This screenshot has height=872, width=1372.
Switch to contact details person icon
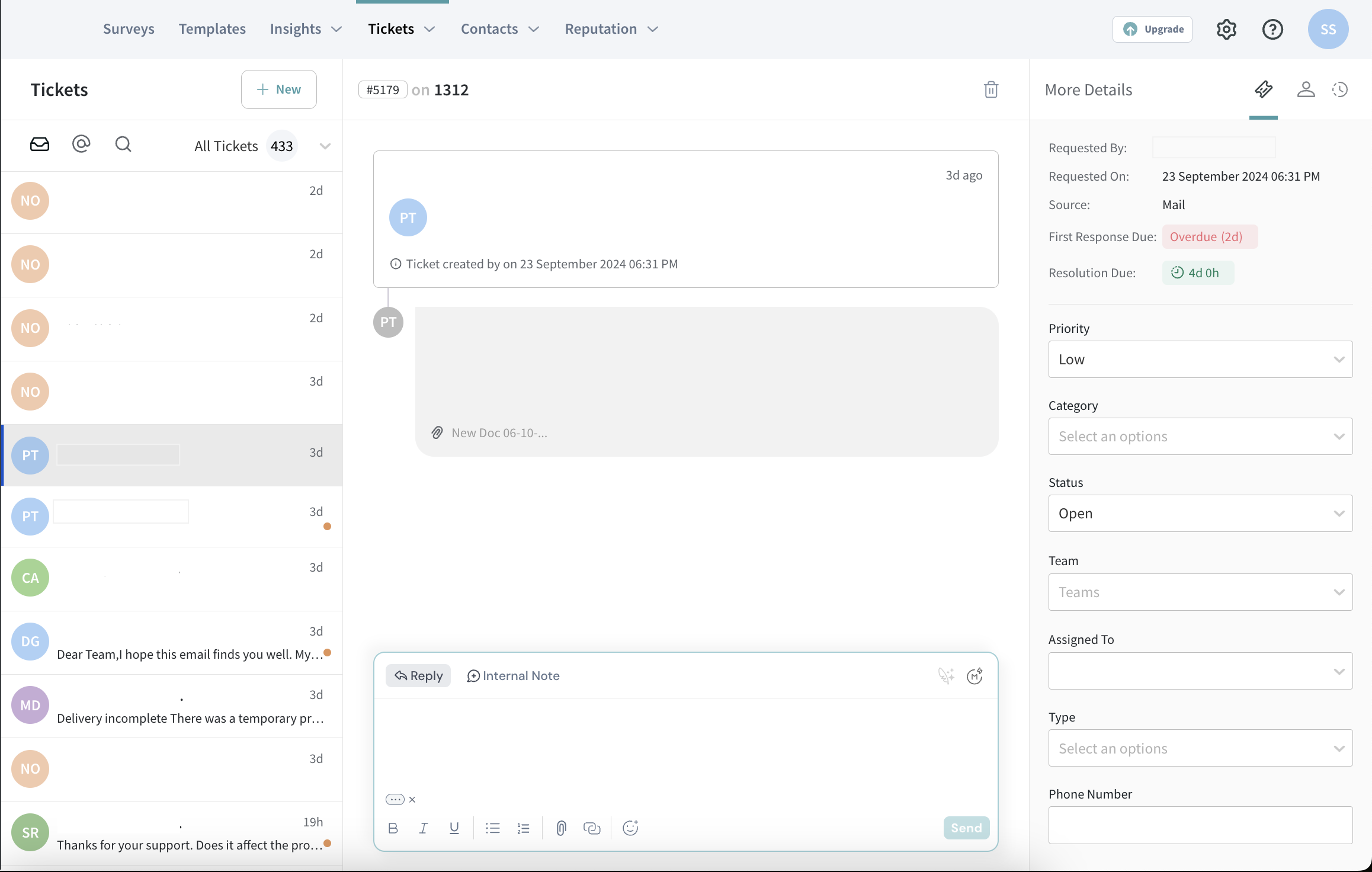1306,89
